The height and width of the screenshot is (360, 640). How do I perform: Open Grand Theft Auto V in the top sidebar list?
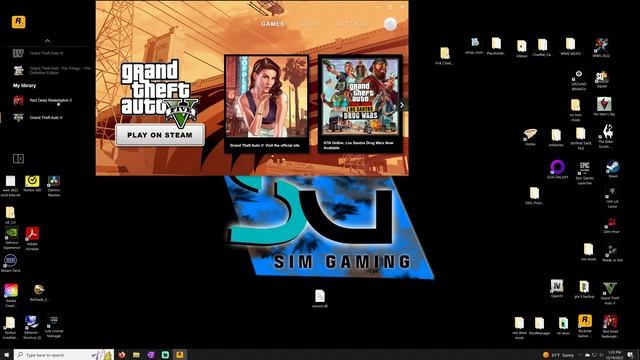point(38,53)
